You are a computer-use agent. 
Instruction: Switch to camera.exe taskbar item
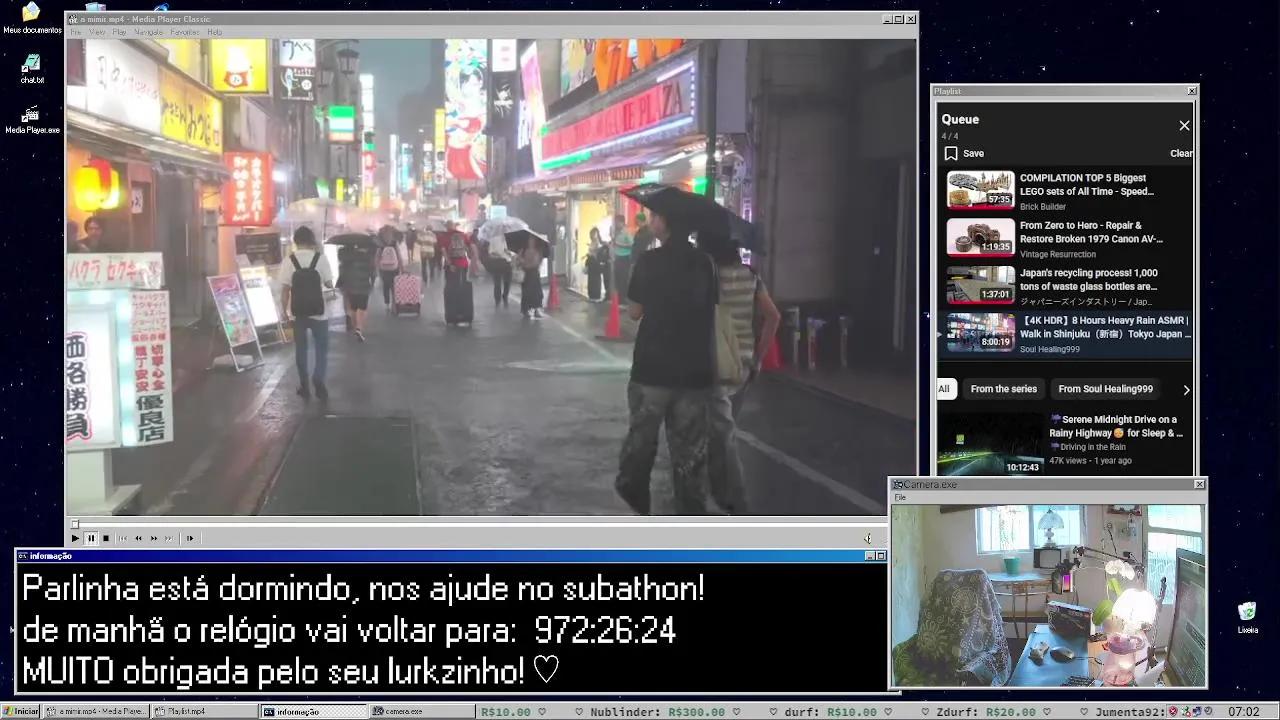[x=423, y=711]
